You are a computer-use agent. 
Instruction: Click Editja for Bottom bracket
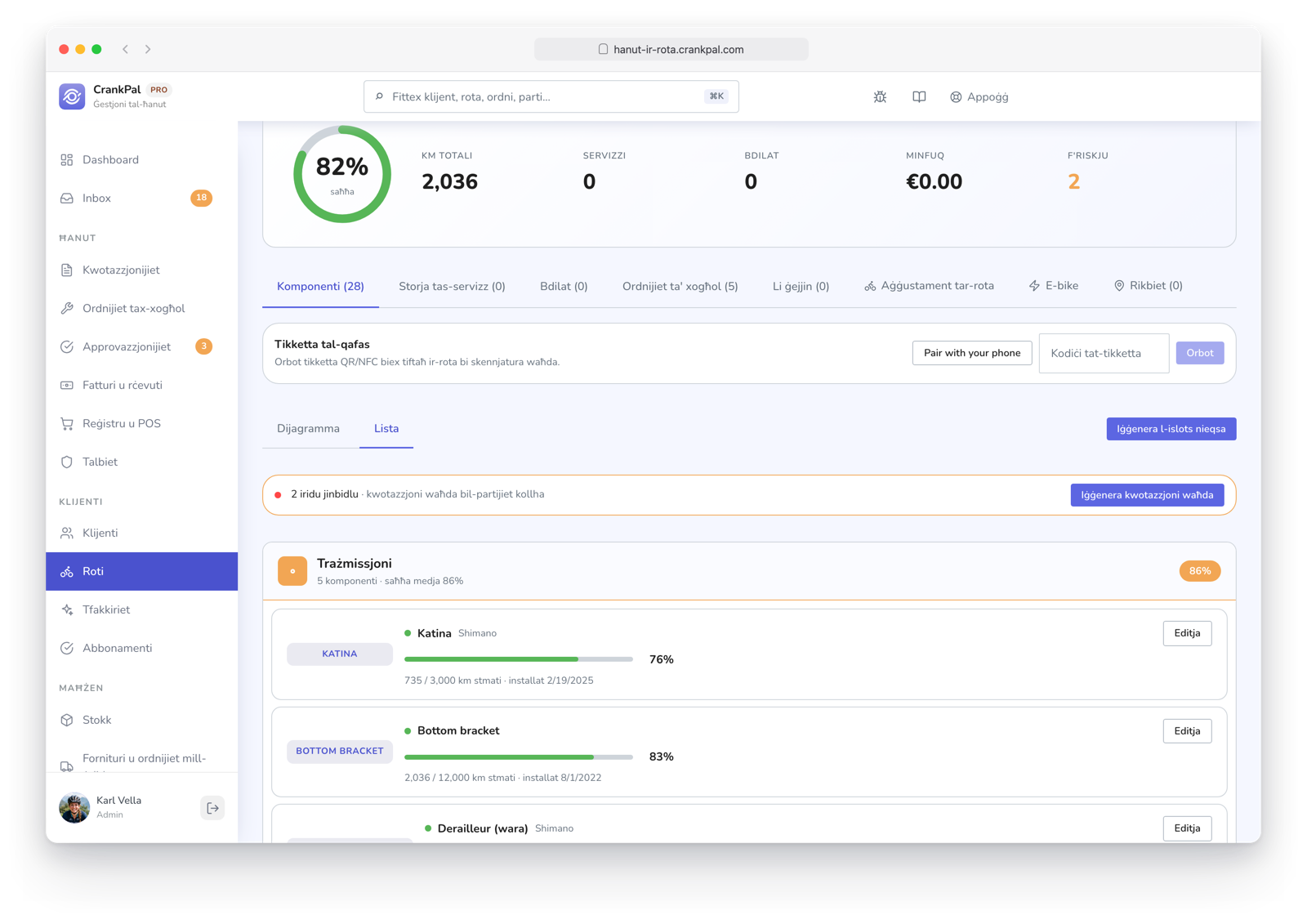pyautogui.click(x=1187, y=731)
